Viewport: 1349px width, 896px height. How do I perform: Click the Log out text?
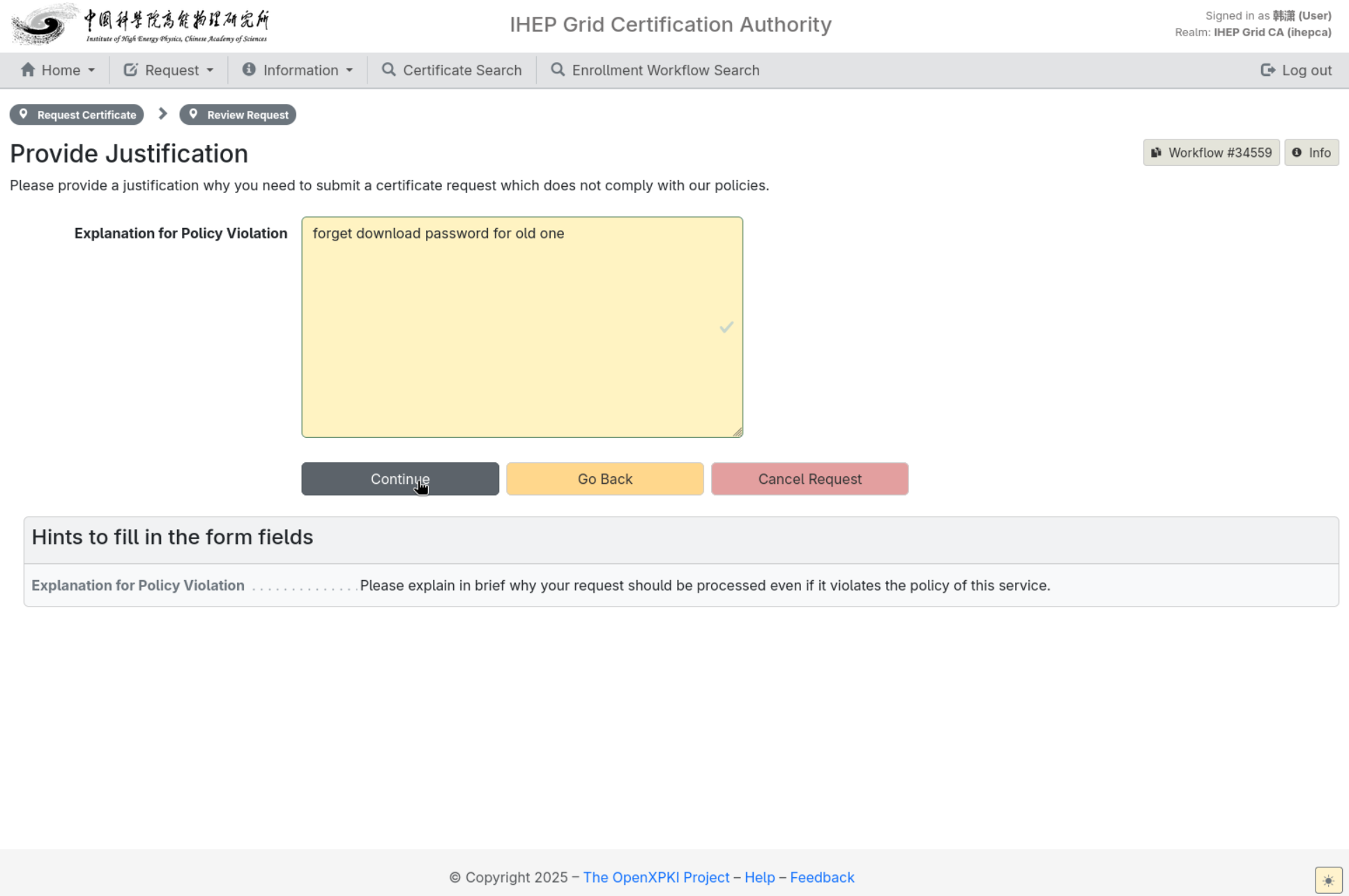(1306, 70)
